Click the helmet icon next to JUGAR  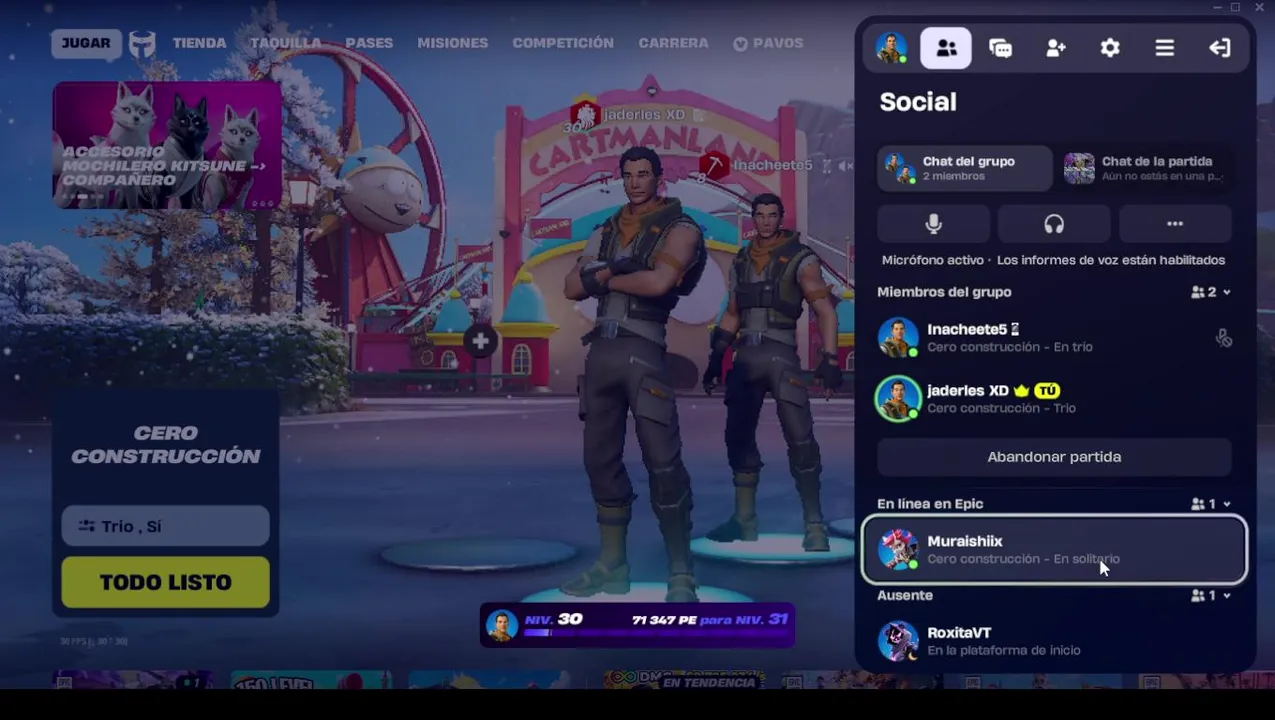point(142,43)
